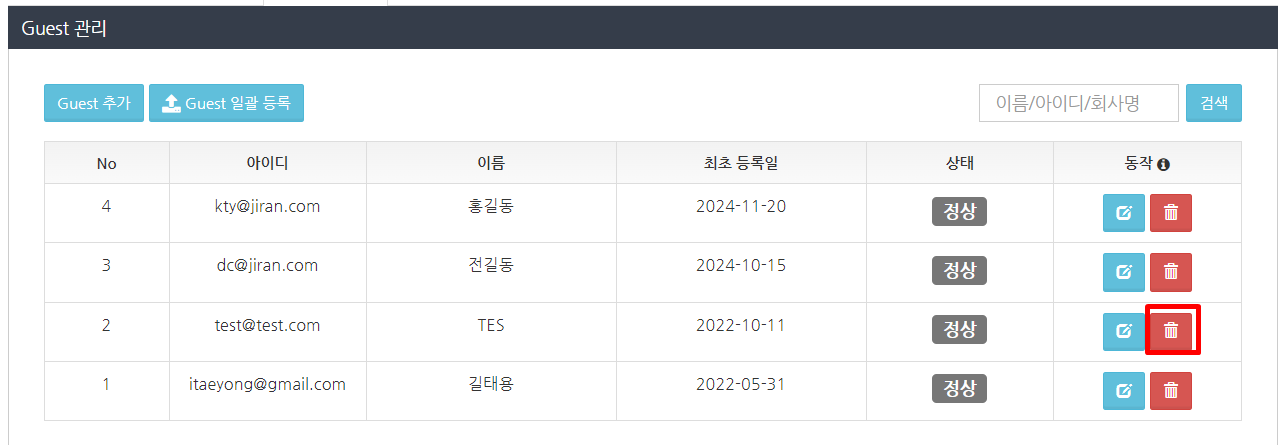
Task: Click 정상 status badge for 길태용
Action: coord(959,388)
